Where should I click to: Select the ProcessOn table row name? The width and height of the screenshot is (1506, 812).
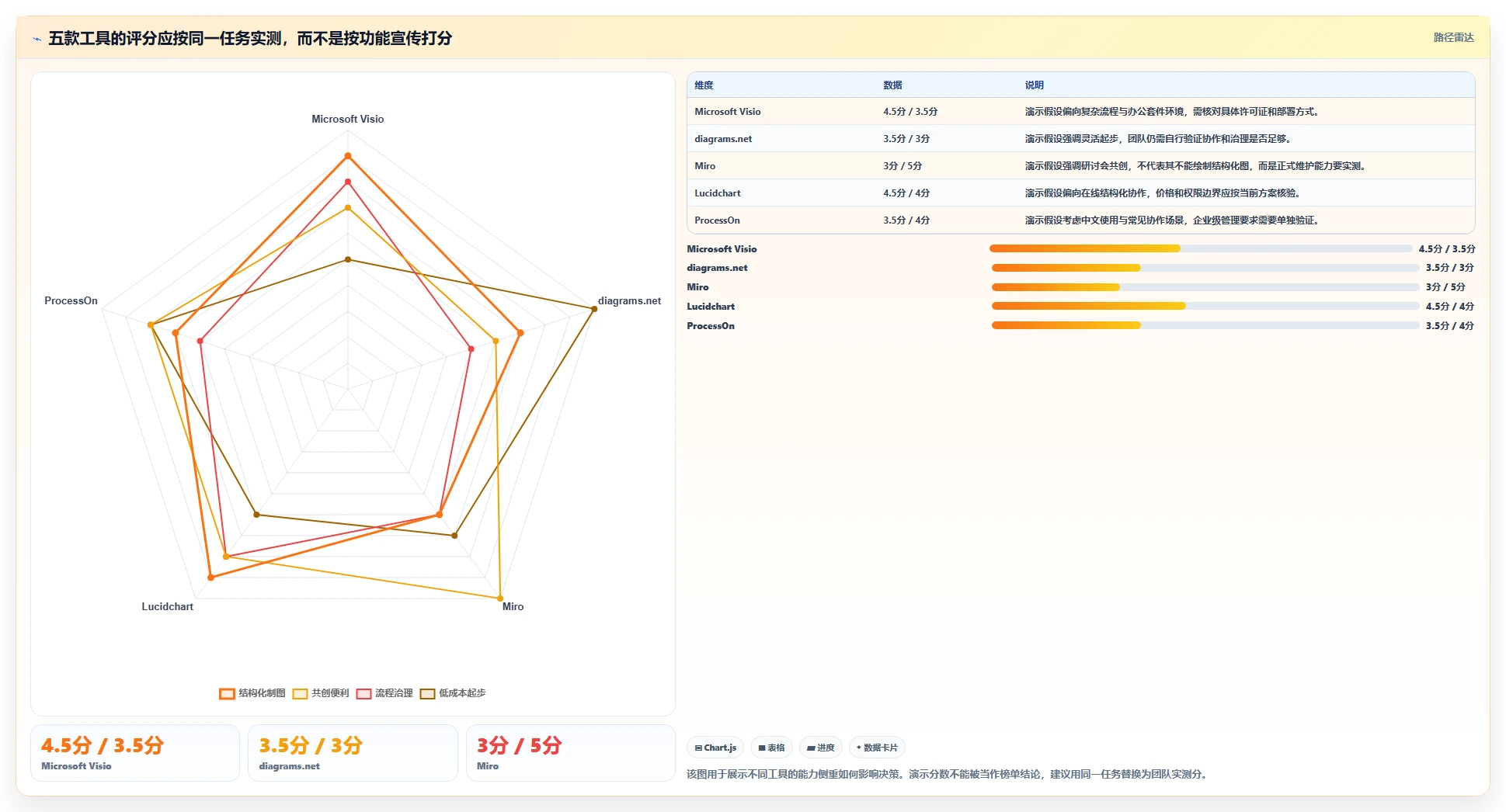(x=717, y=220)
